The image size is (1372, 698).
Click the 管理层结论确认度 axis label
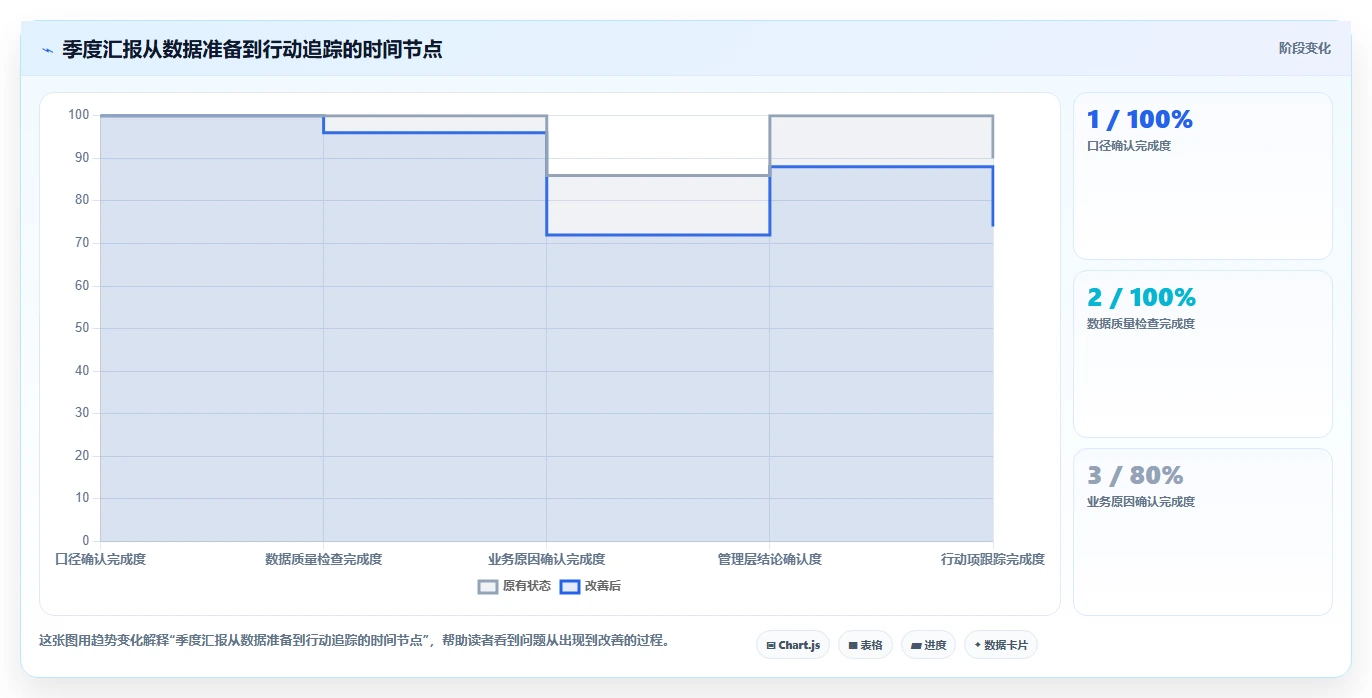[x=769, y=559]
